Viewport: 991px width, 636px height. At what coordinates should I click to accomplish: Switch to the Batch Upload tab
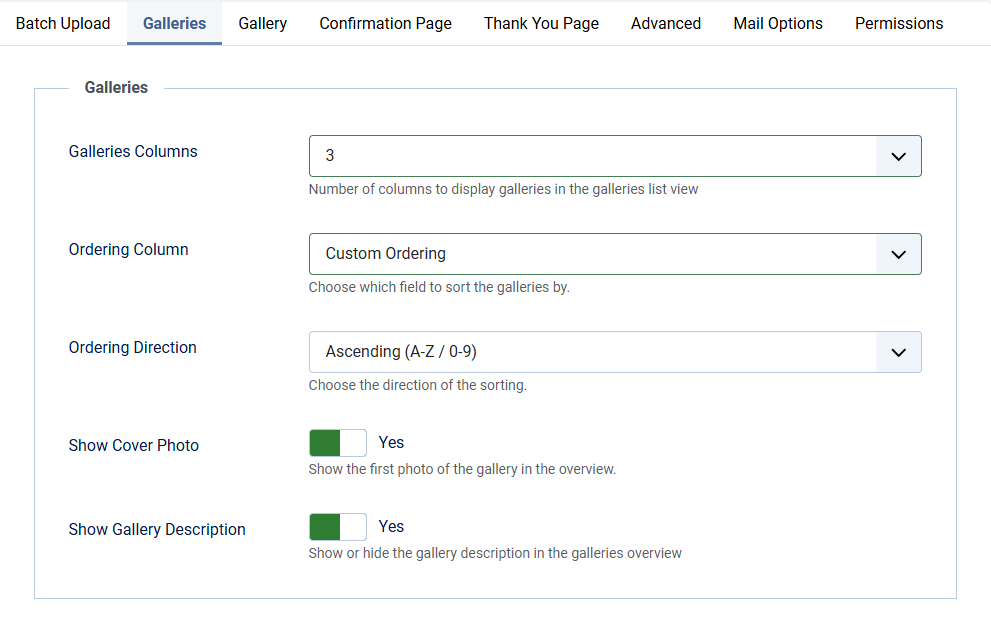click(x=62, y=23)
